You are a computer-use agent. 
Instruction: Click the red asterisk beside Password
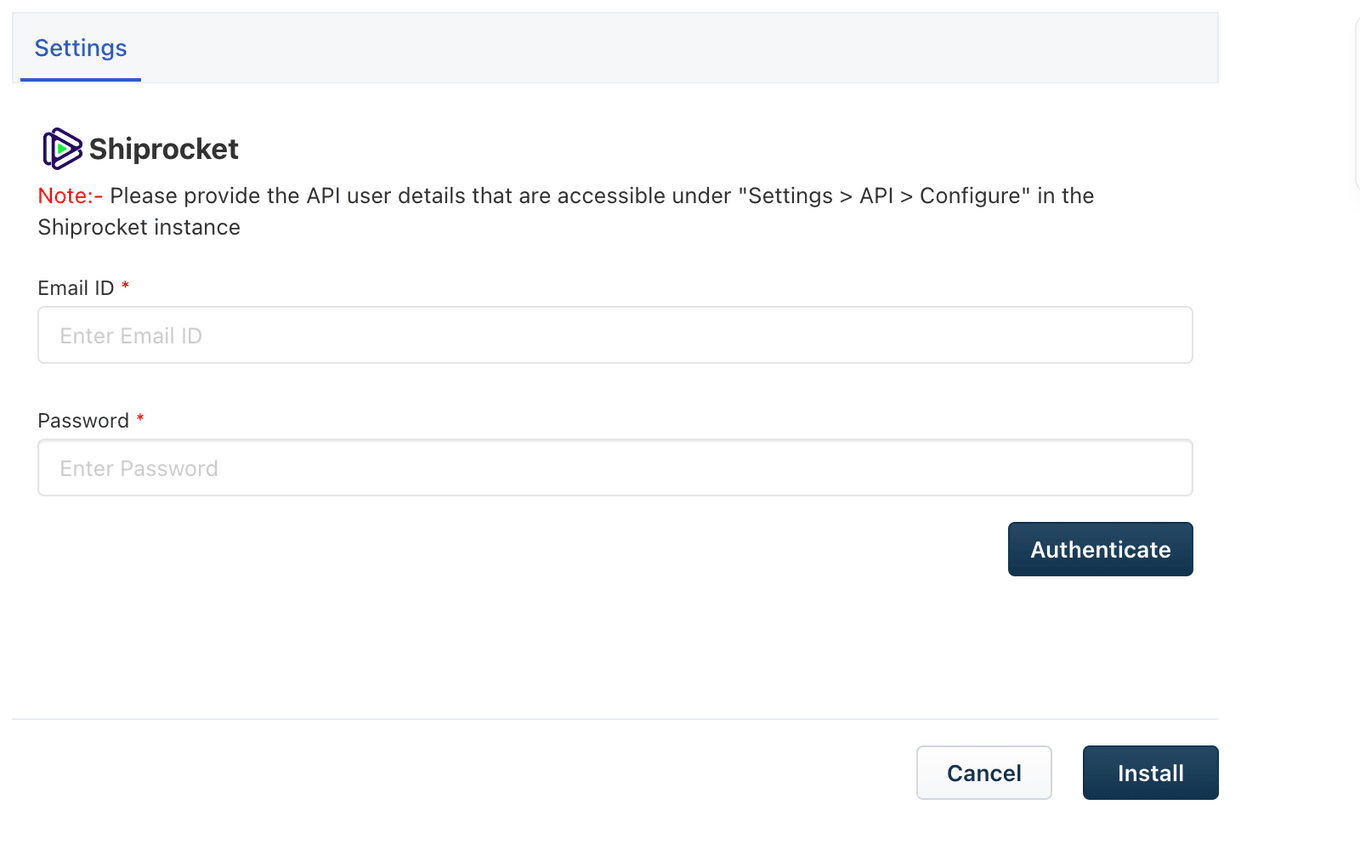140,419
